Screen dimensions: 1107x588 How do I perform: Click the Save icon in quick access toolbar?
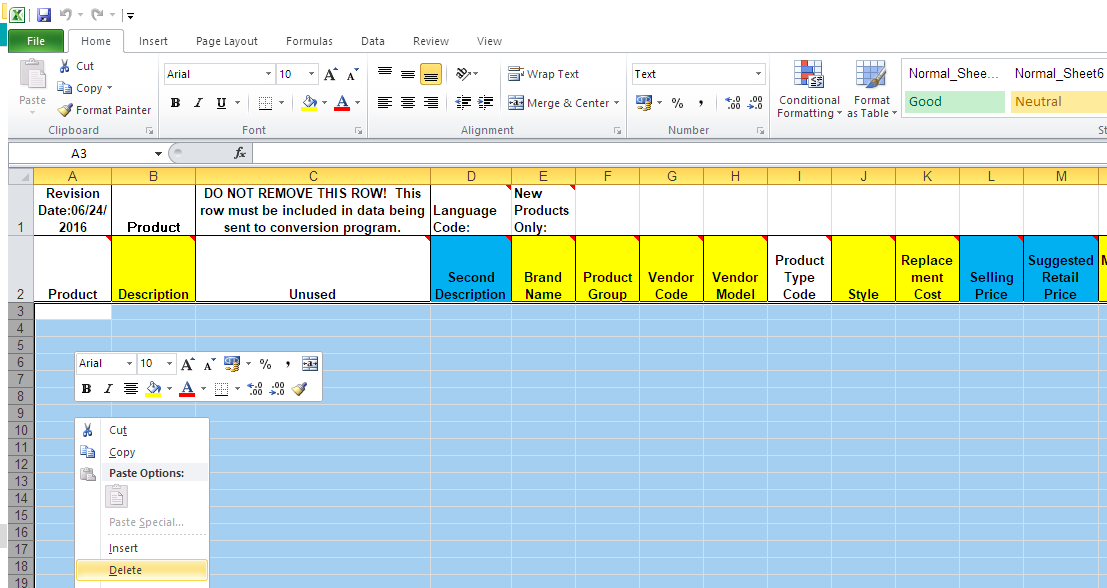[44, 14]
